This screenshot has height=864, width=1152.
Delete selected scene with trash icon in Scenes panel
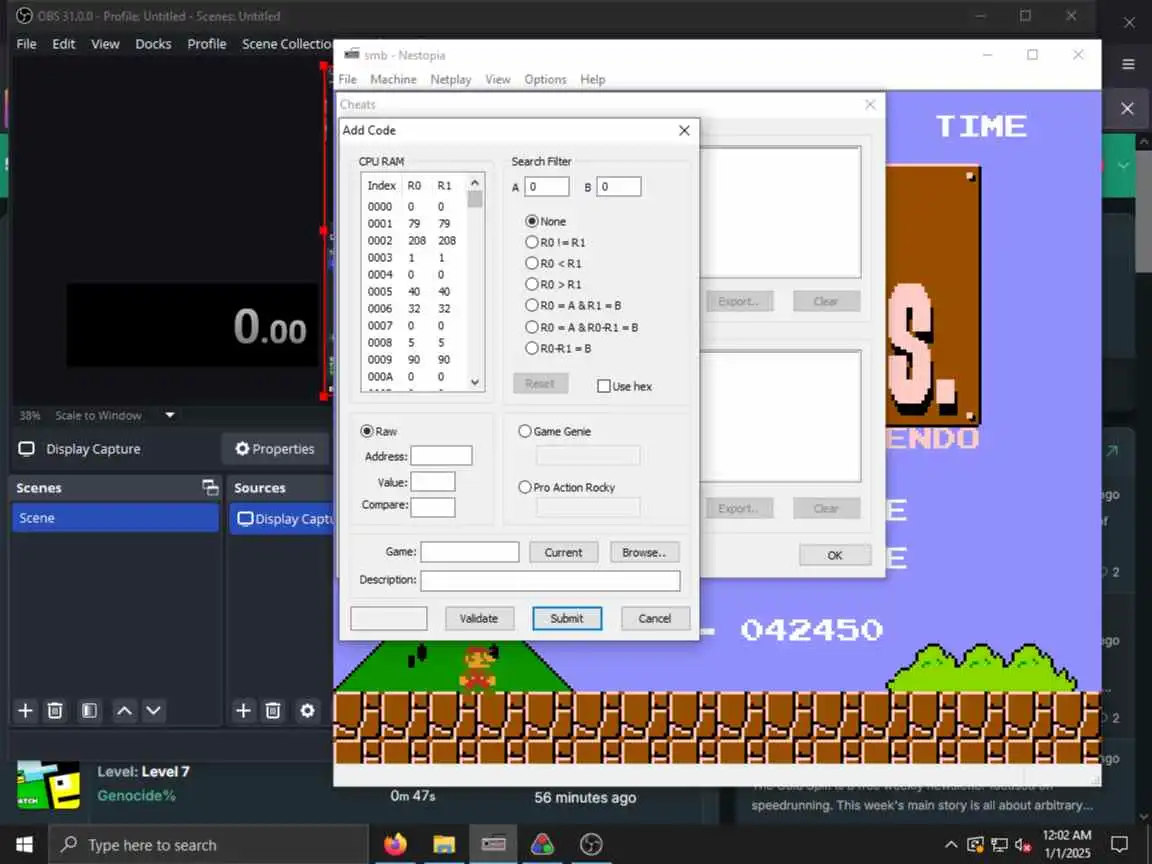pos(55,710)
